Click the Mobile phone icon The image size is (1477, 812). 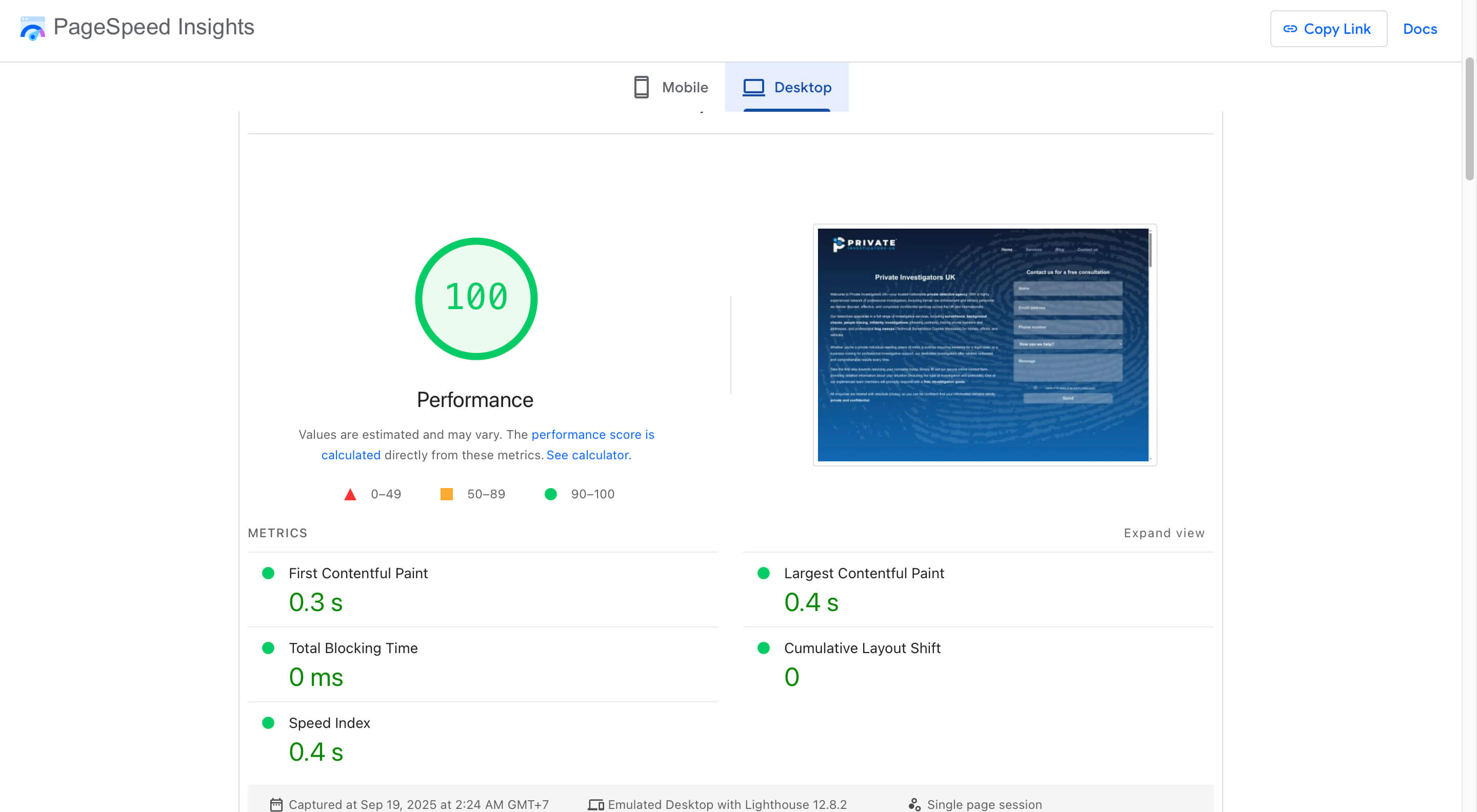[x=641, y=87]
